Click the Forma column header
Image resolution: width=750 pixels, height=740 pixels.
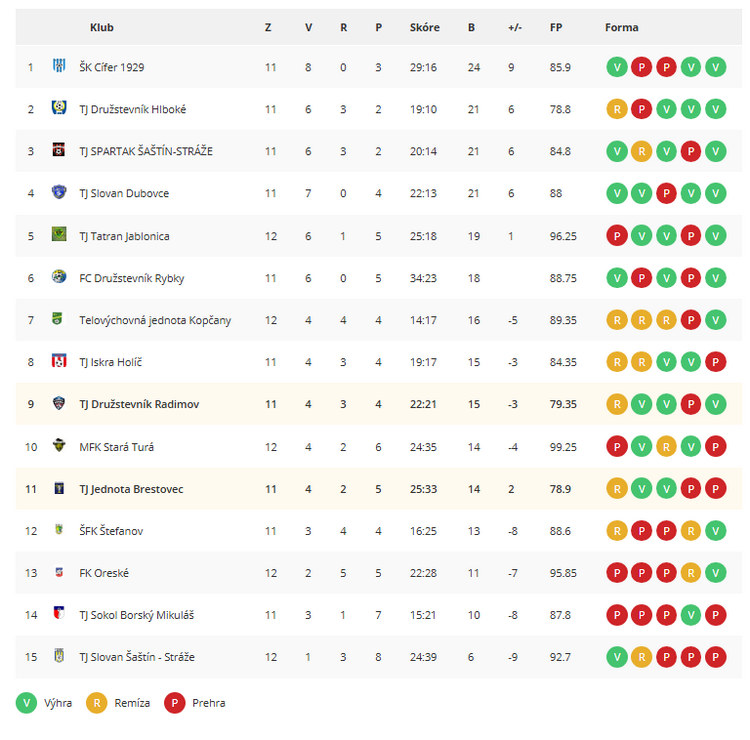pos(621,28)
